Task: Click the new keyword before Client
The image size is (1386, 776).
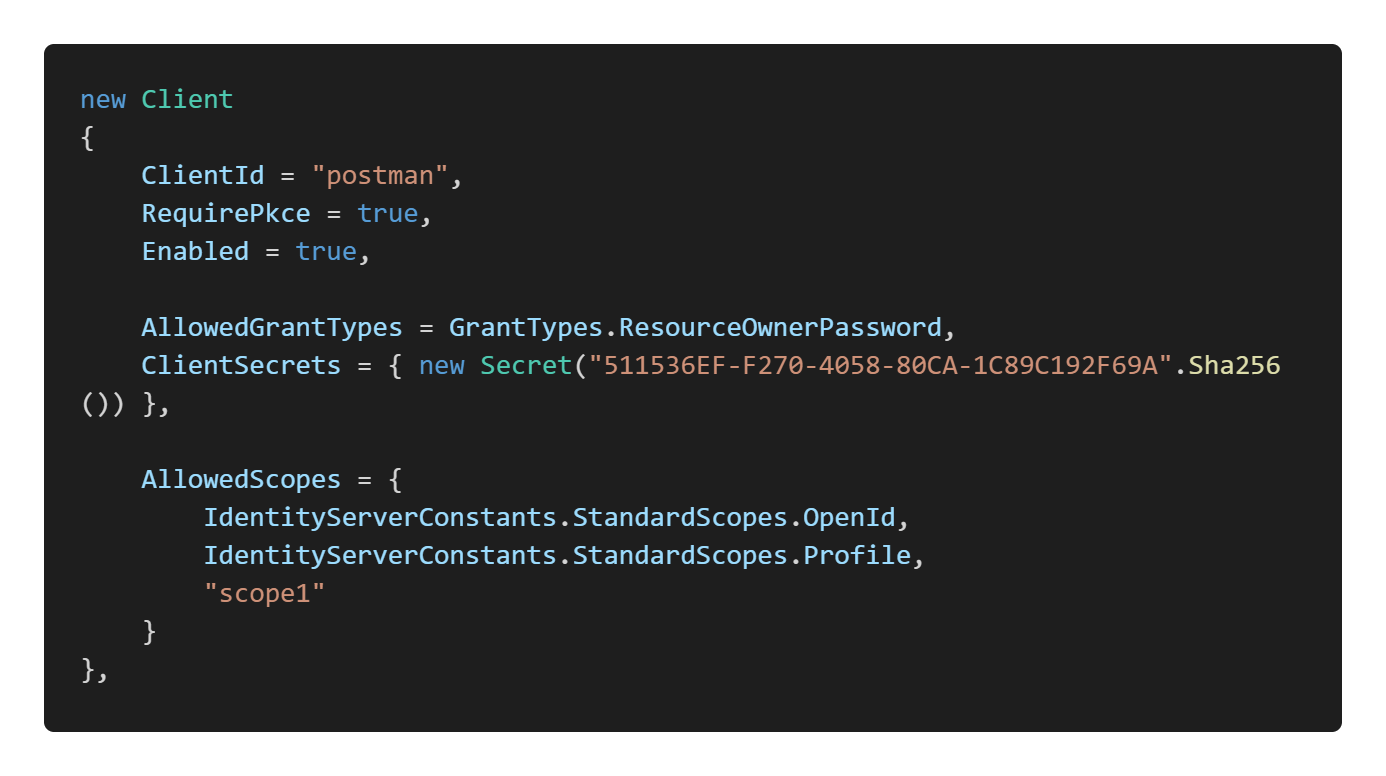Action: click(103, 99)
